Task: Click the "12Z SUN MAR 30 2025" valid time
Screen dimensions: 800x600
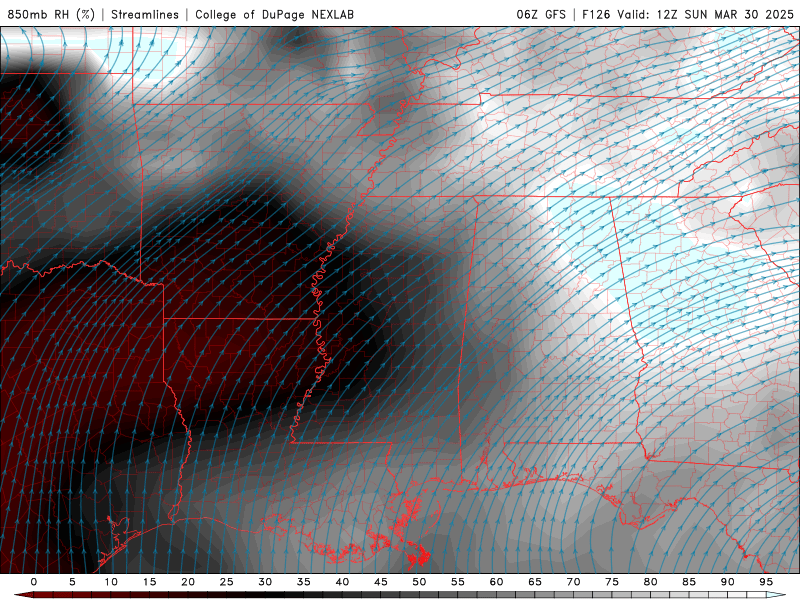Action: coord(726,14)
